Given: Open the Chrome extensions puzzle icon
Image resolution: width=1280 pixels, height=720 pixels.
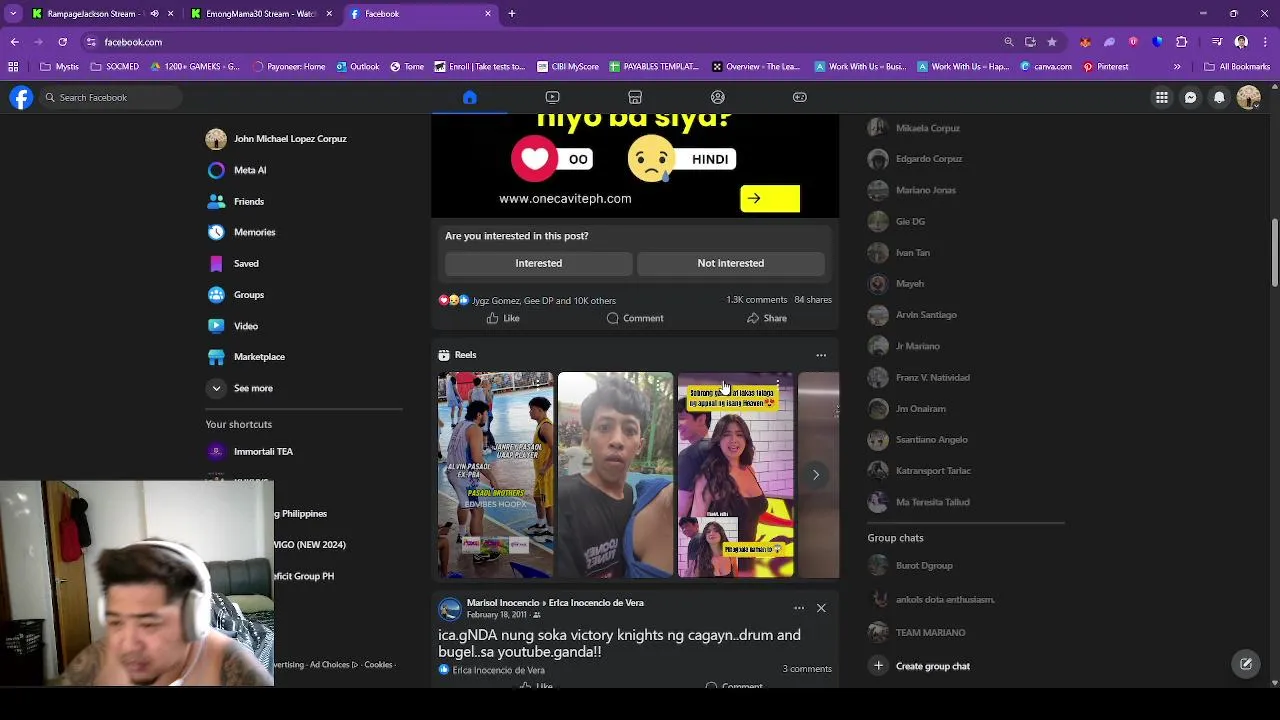Looking at the screenshot, I should tap(1181, 42).
